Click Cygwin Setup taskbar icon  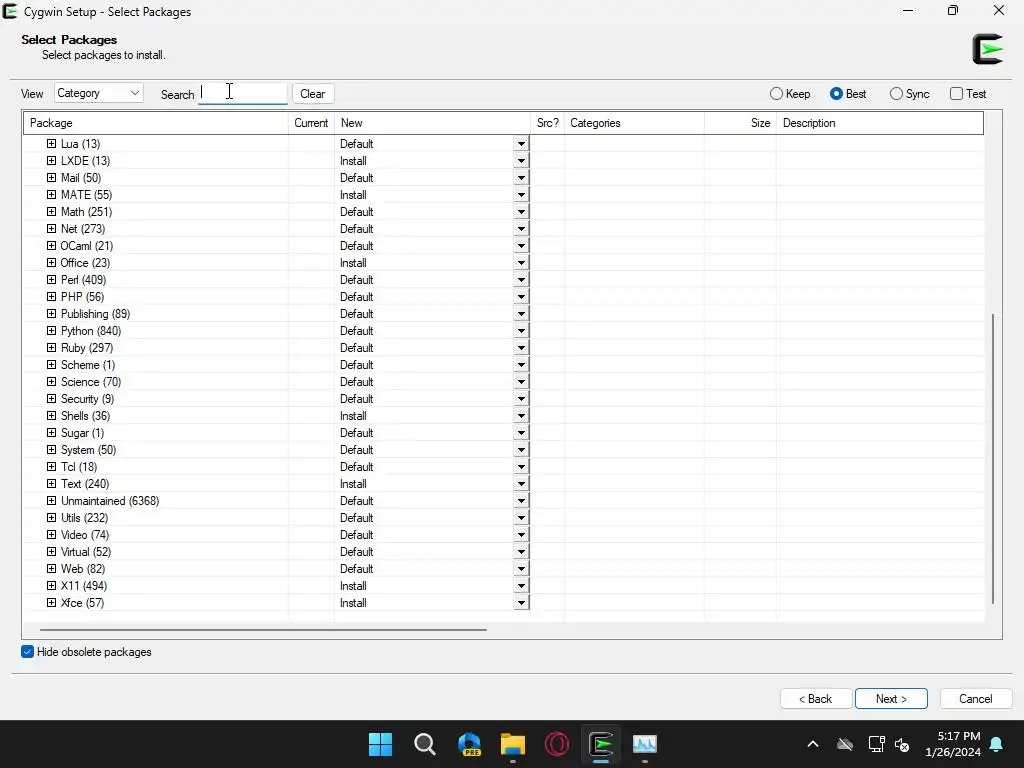tap(601, 744)
